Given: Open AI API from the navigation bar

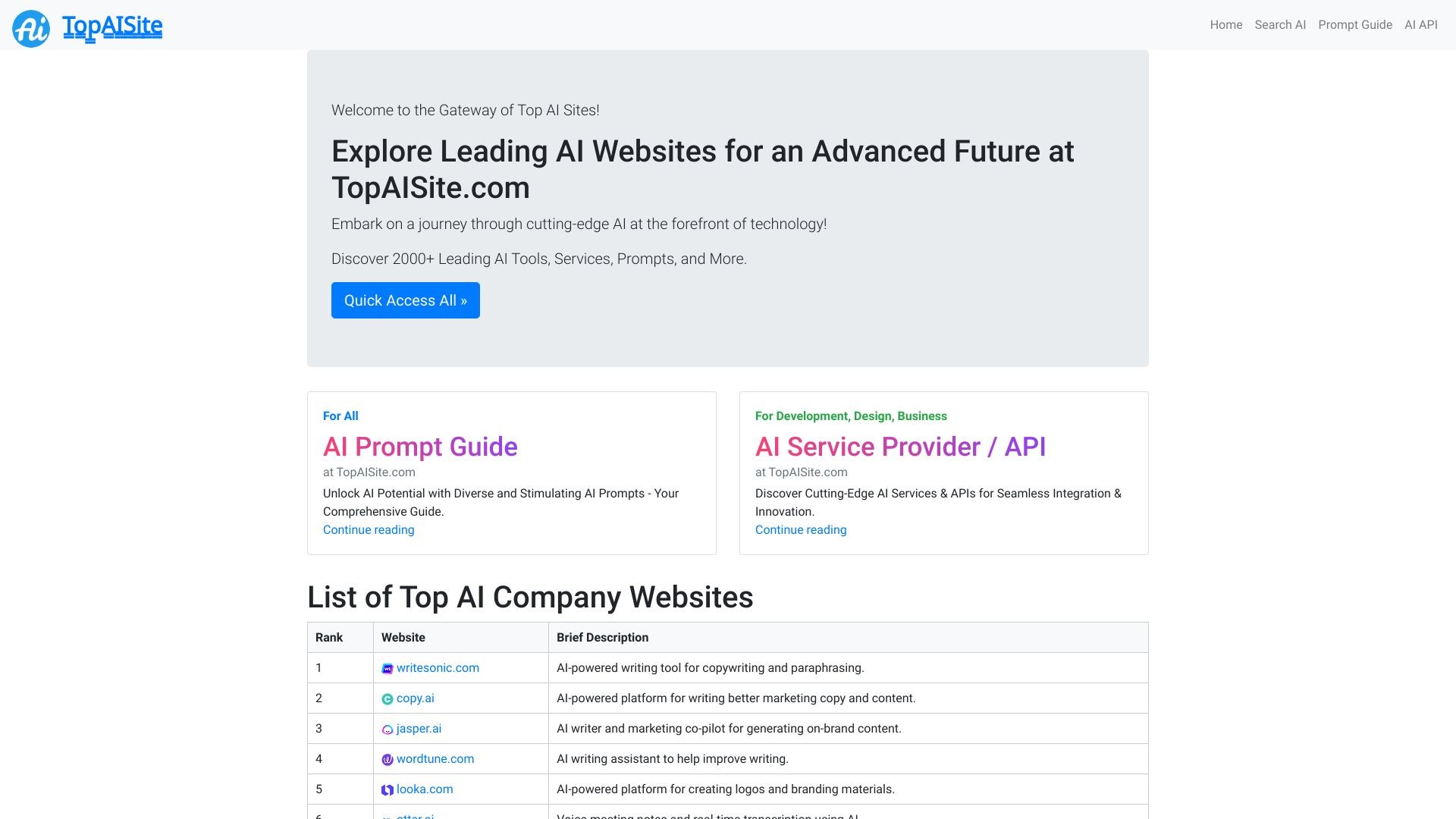Looking at the screenshot, I should (x=1422, y=24).
